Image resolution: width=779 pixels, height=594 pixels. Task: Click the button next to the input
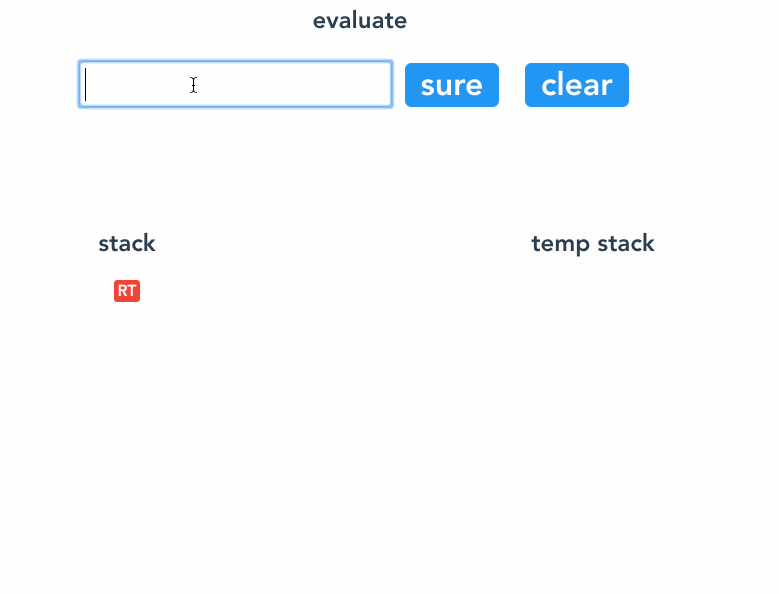(x=452, y=85)
